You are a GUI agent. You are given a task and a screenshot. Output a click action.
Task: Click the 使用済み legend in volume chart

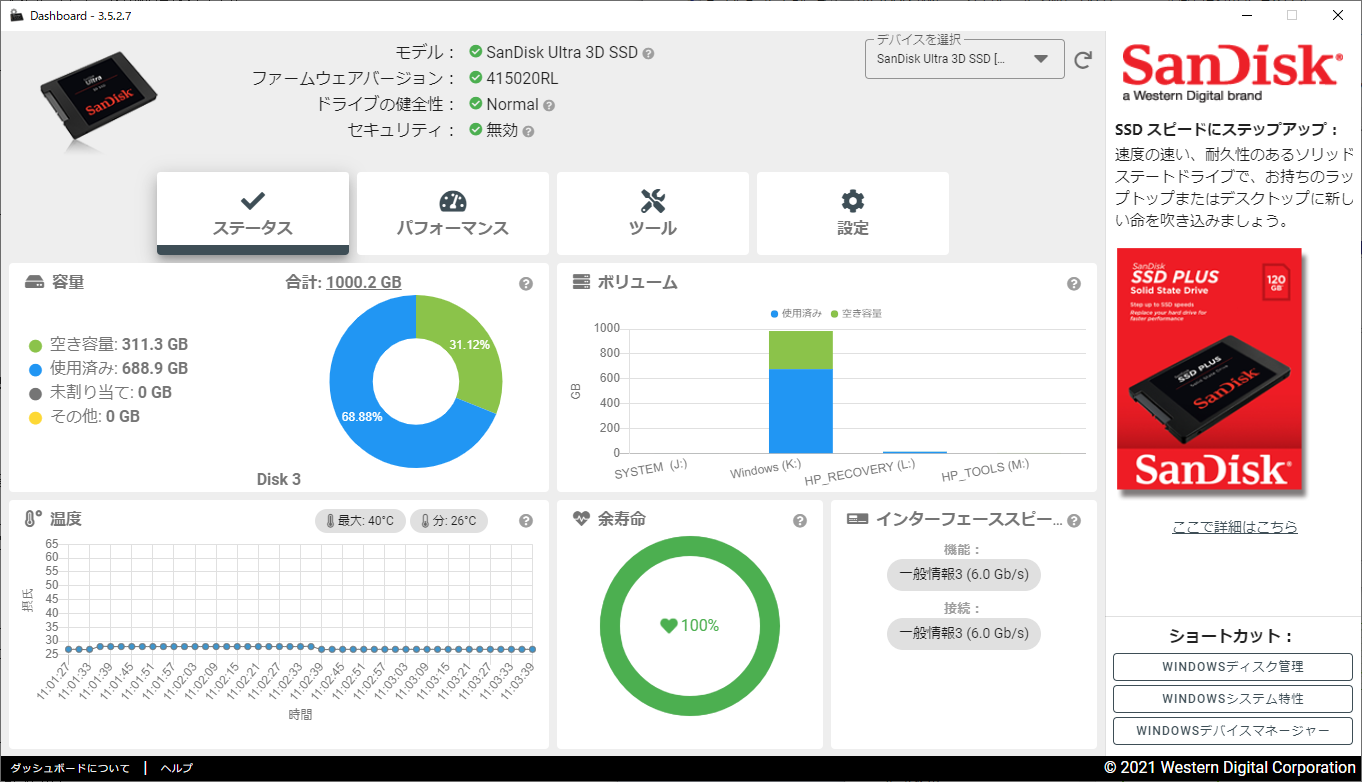(x=796, y=314)
